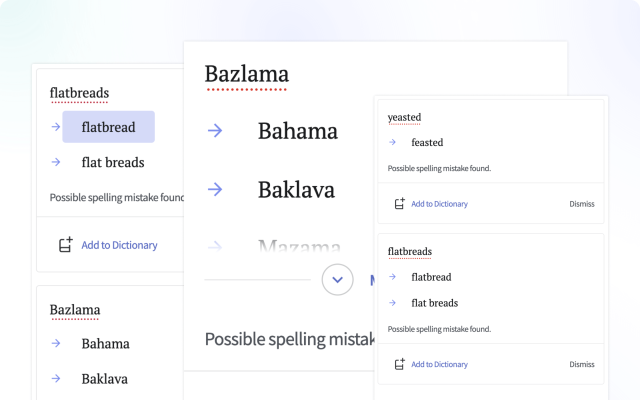Click "Add to Dictionary" text in top-left card
Viewport: 640px width, 400px height.
119,245
